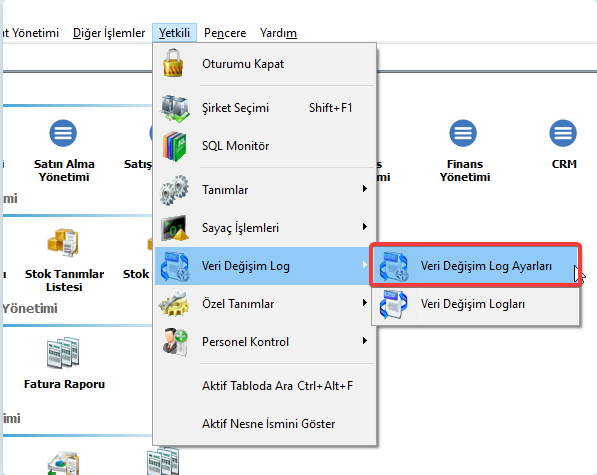
Task: Expand the Tanımlar submenu arrow
Action: pyautogui.click(x=364, y=189)
